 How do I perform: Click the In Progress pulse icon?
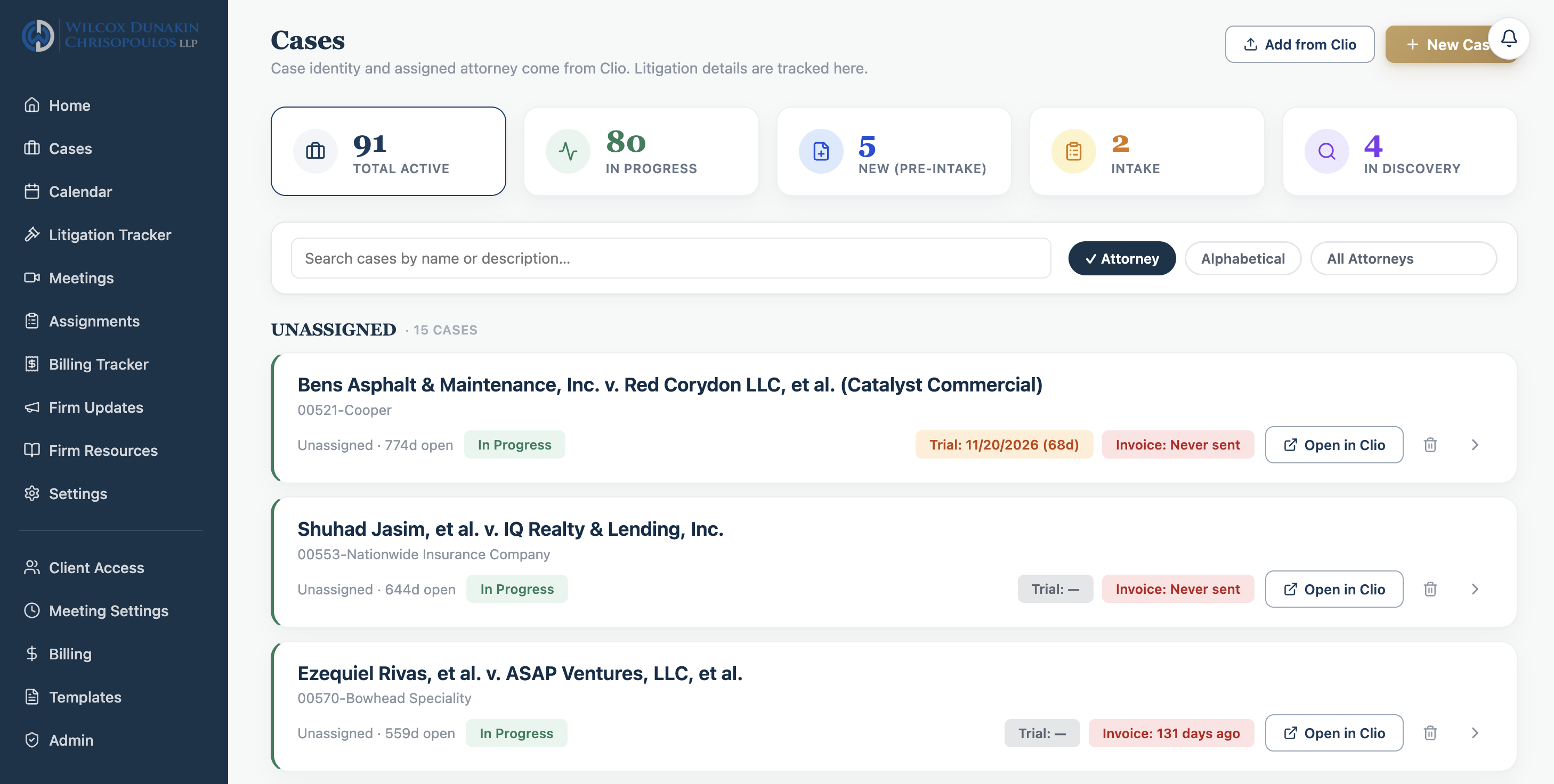pos(568,151)
